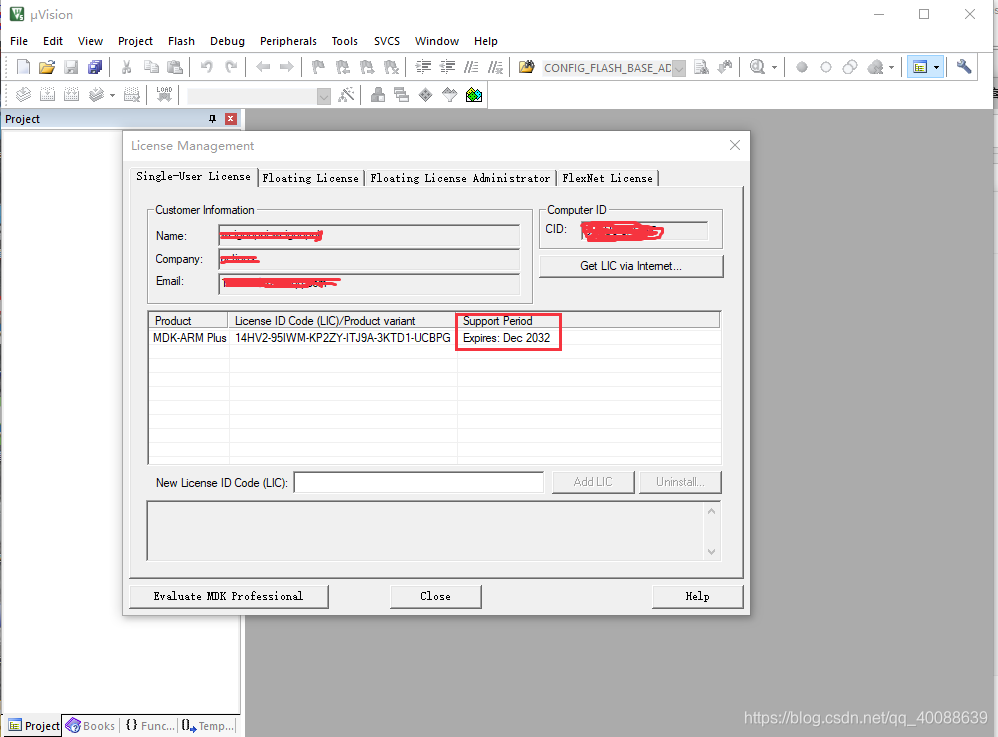Select the MDK-ARM Plus license row
Image resolution: width=998 pixels, height=737 pixels.
point(435,338)
